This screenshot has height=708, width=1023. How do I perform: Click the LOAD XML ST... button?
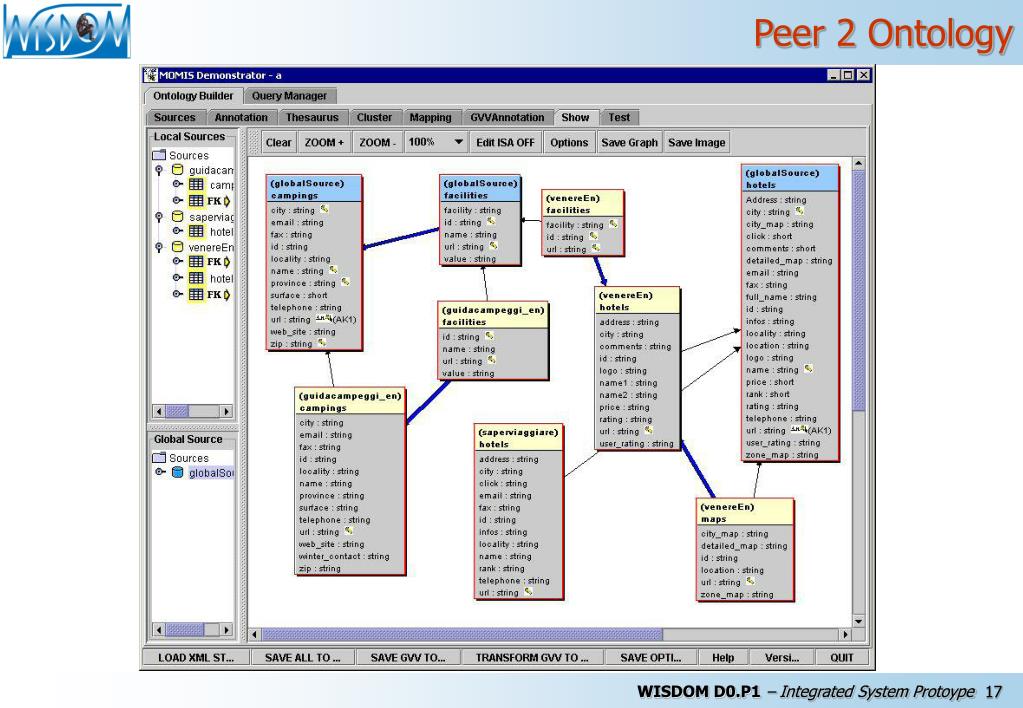tap(196, 657)
